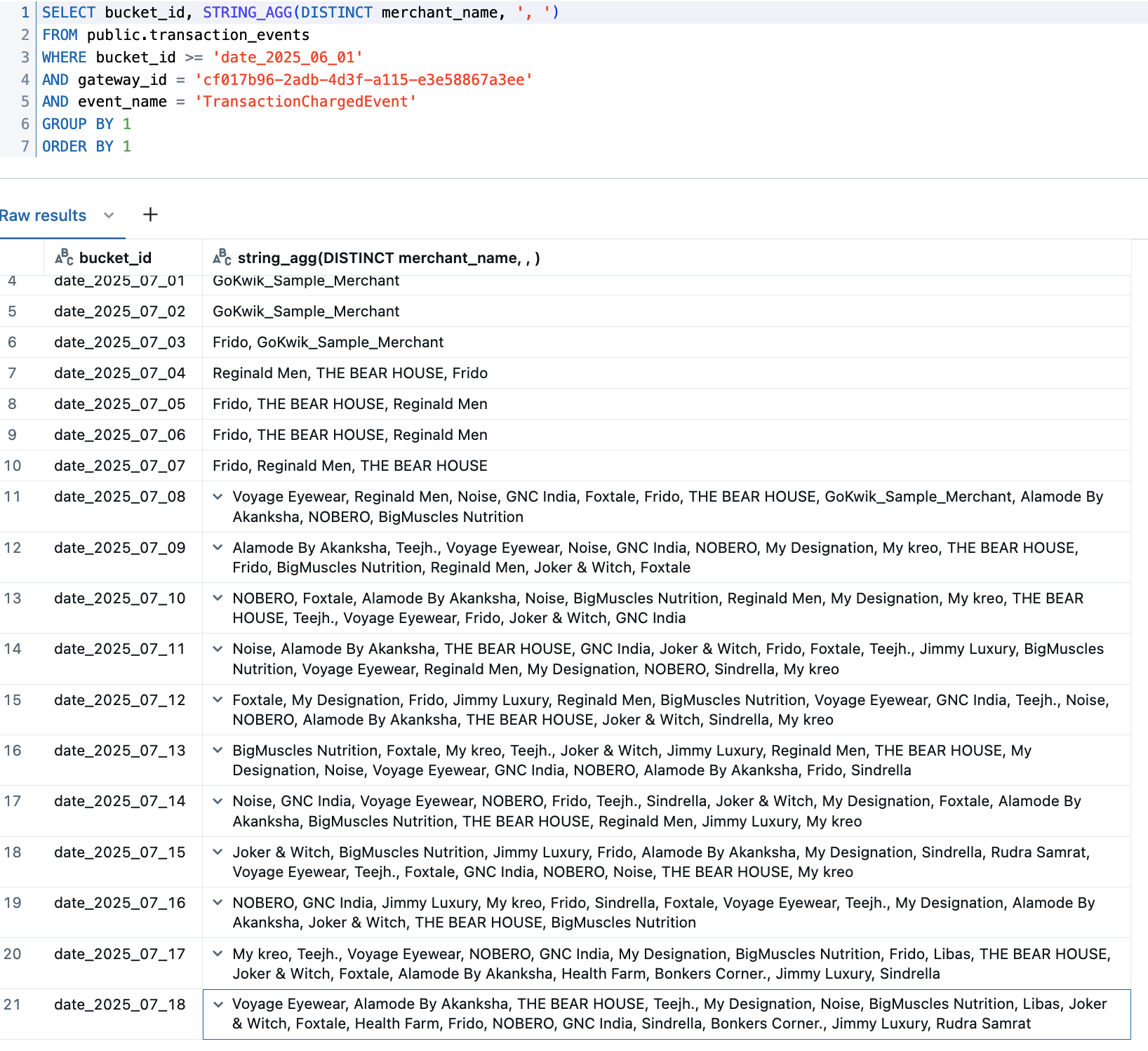The image size is (1148, 1051).
Task: Click the GROUP BY 1 query line
Action: [86, 124]
